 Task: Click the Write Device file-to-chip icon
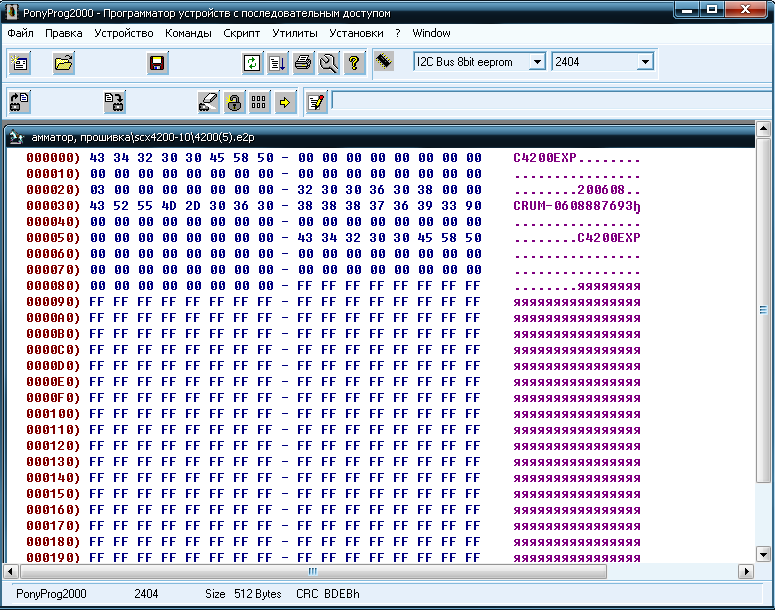coord(114,102)
